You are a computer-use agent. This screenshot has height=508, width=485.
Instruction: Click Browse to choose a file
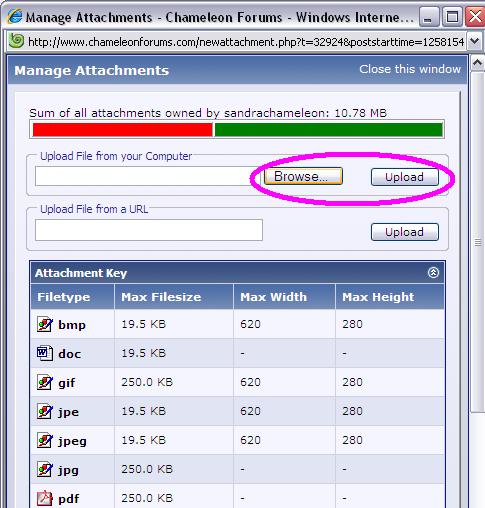pos(303,176)
